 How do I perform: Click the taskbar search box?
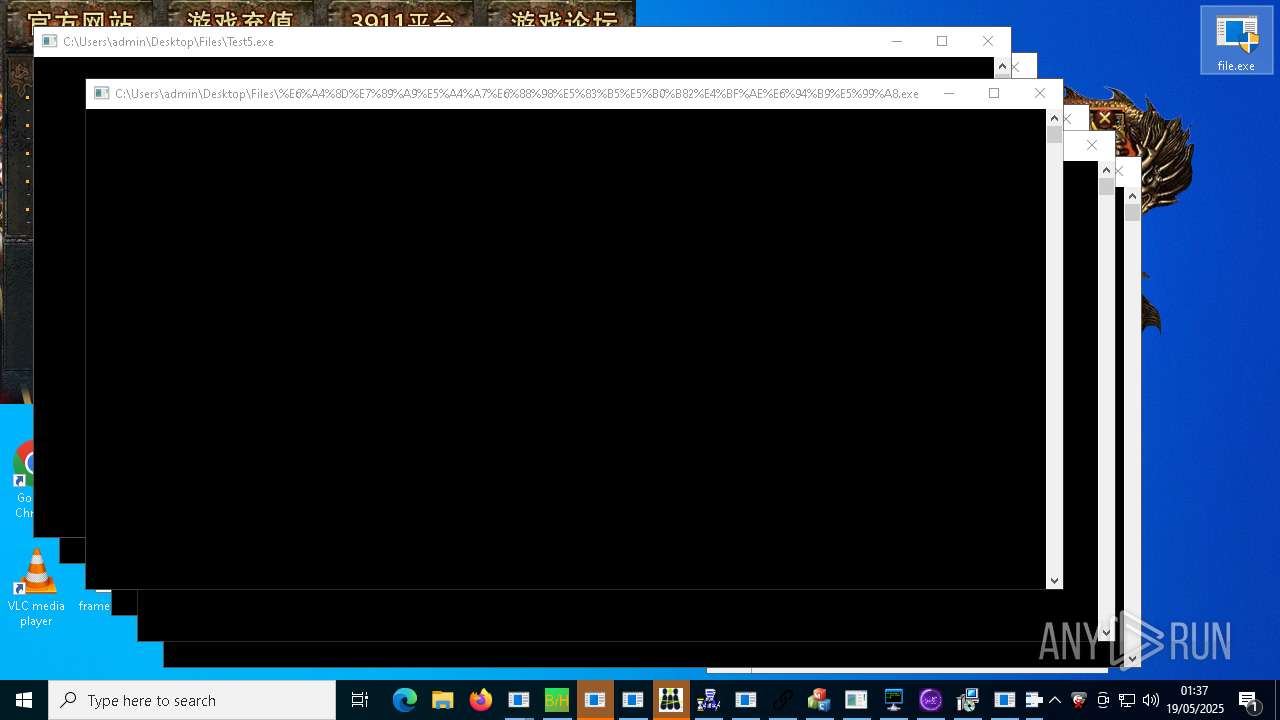click(x=192, y=700)
